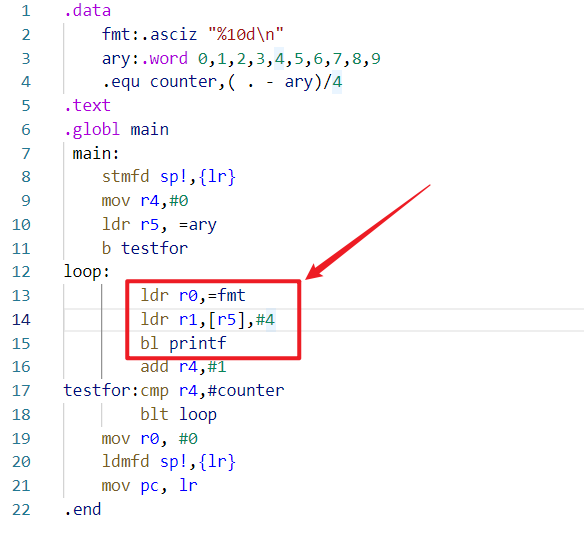Click the ary:.word declaration
This screenshot has height=533, width=584.
click(x=145, y=58)
